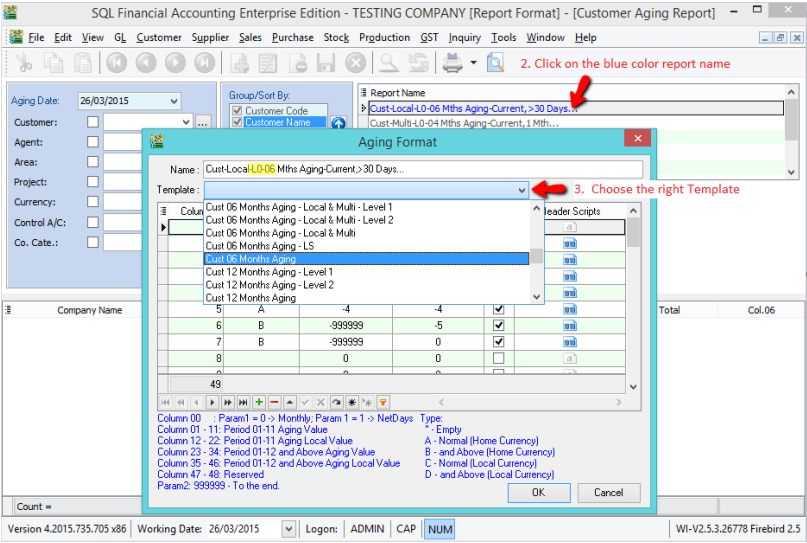Toggle the Customer Code sort checkbox
This screenshot has height=543, width=807.
pos(237,111)
